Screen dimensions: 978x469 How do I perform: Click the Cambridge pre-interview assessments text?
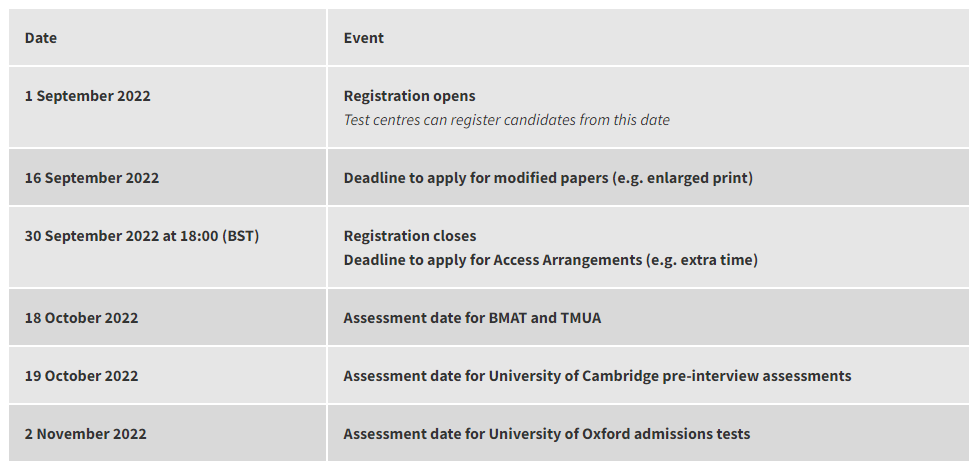(x=597, y=376)
